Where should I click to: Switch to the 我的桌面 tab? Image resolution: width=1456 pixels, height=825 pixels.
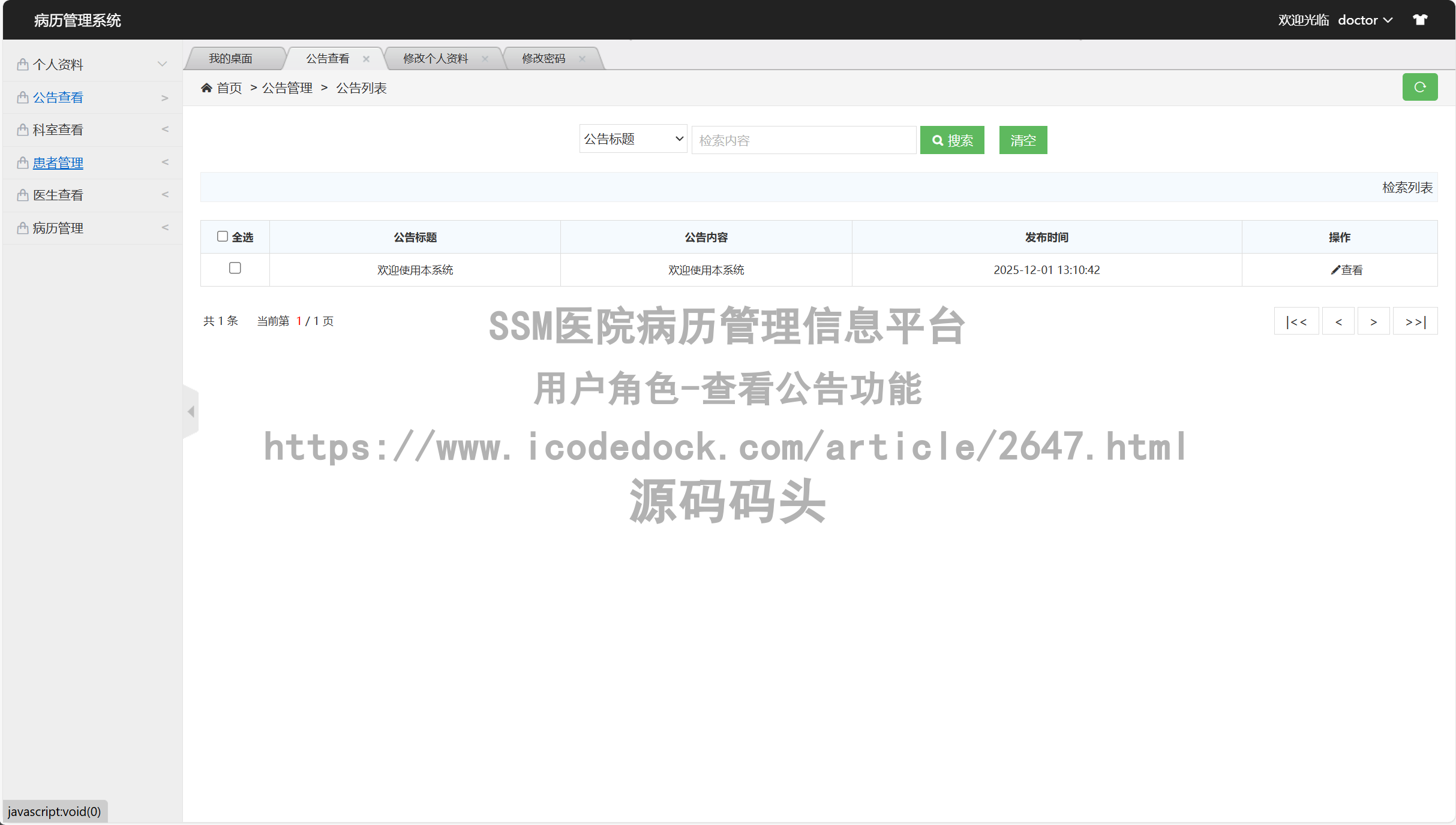coord(231,58)
